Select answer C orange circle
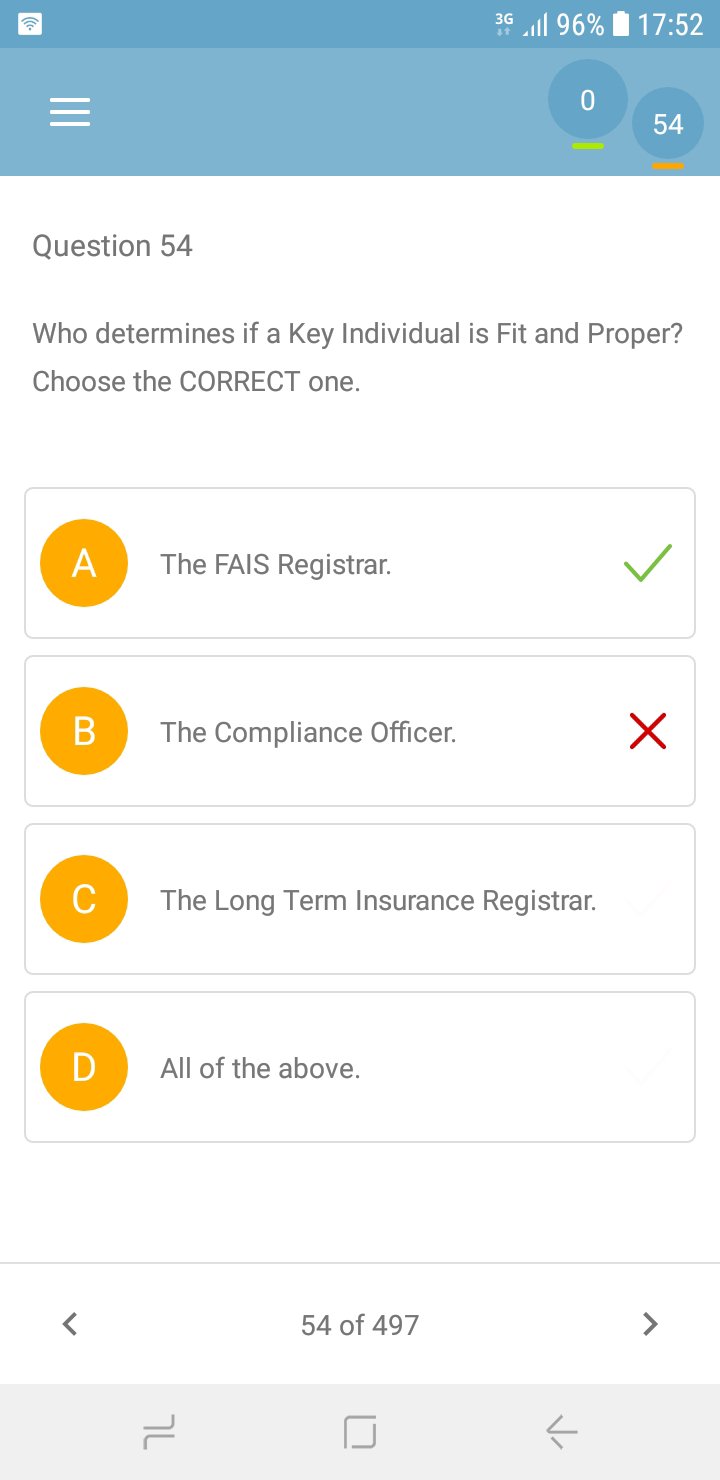The width and height of the screenshot is (720, 1480). coord(84,899)
